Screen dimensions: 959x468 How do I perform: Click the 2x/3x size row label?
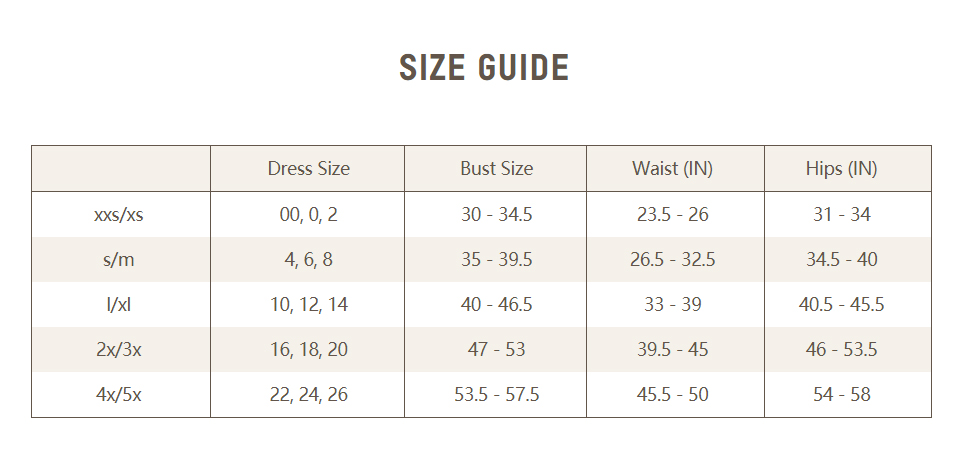[x=119, y=350]
